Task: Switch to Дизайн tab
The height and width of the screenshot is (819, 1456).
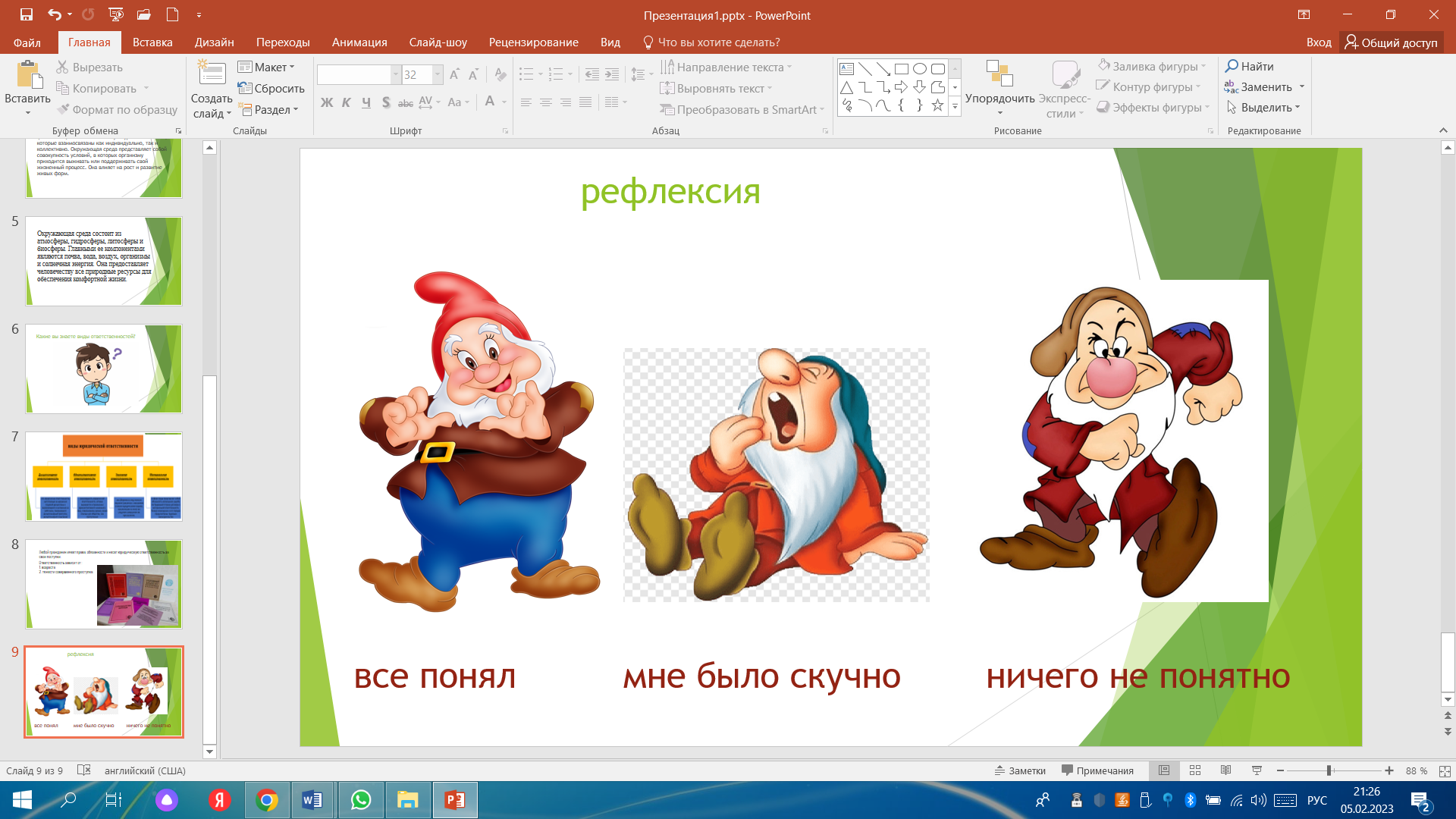Action: pos(215,42)
